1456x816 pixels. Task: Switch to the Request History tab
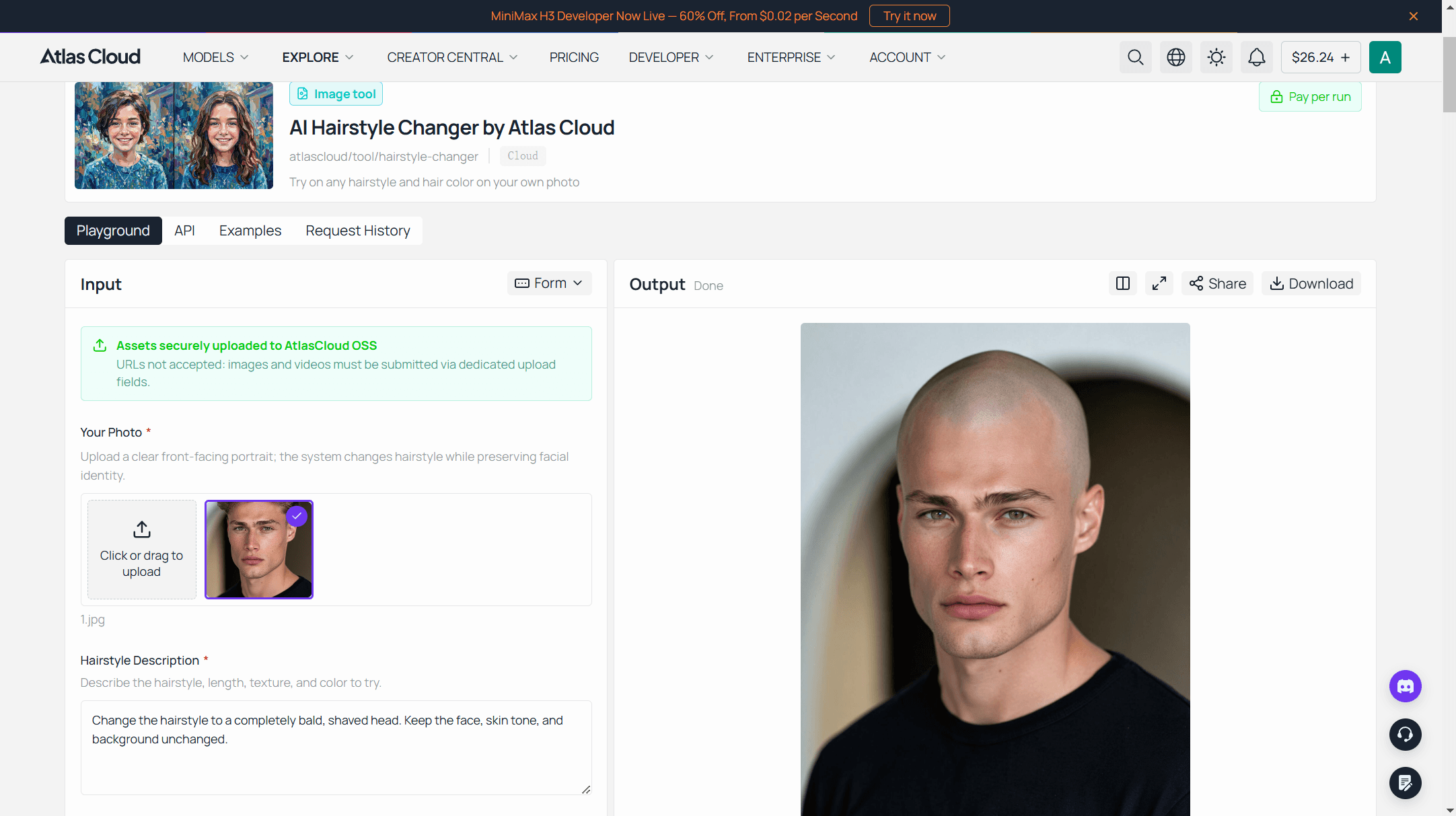click(358, 231)
